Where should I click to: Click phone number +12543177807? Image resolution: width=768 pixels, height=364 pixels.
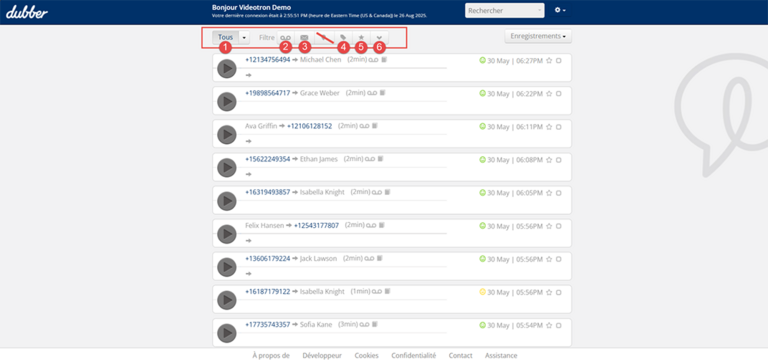pos(316,225)
